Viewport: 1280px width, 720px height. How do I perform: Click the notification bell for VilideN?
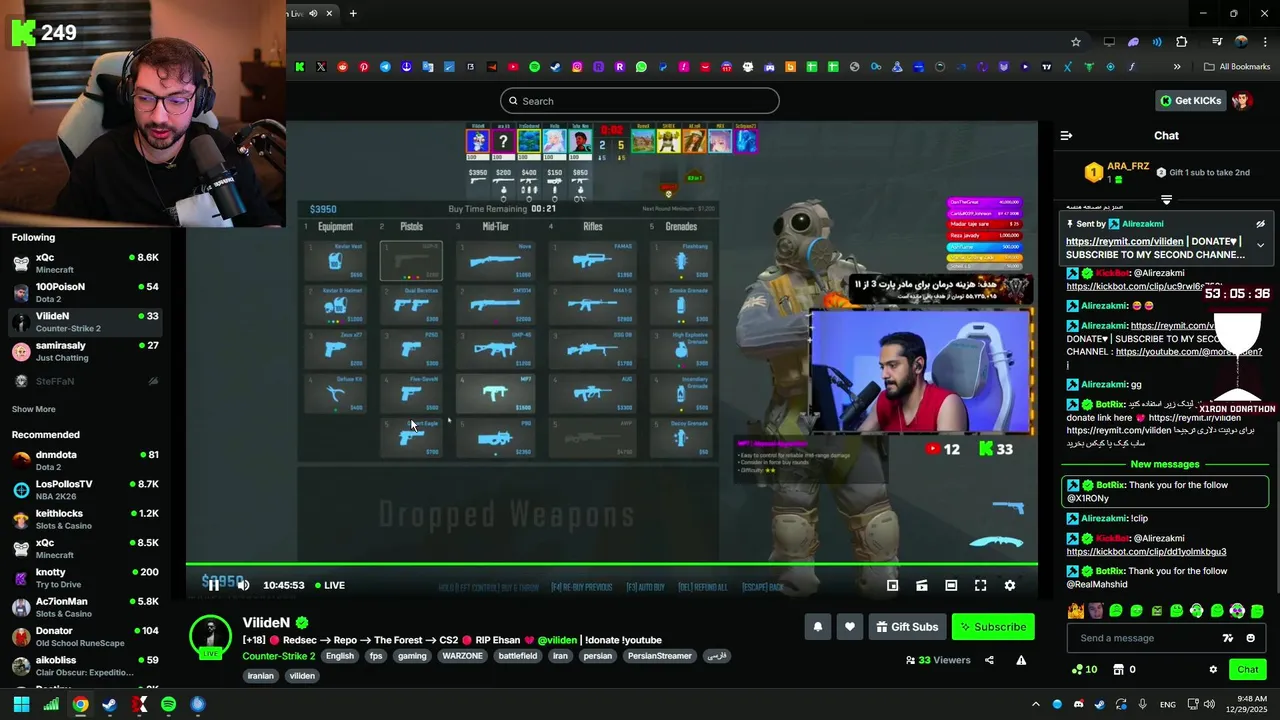(x=818, y=627)
